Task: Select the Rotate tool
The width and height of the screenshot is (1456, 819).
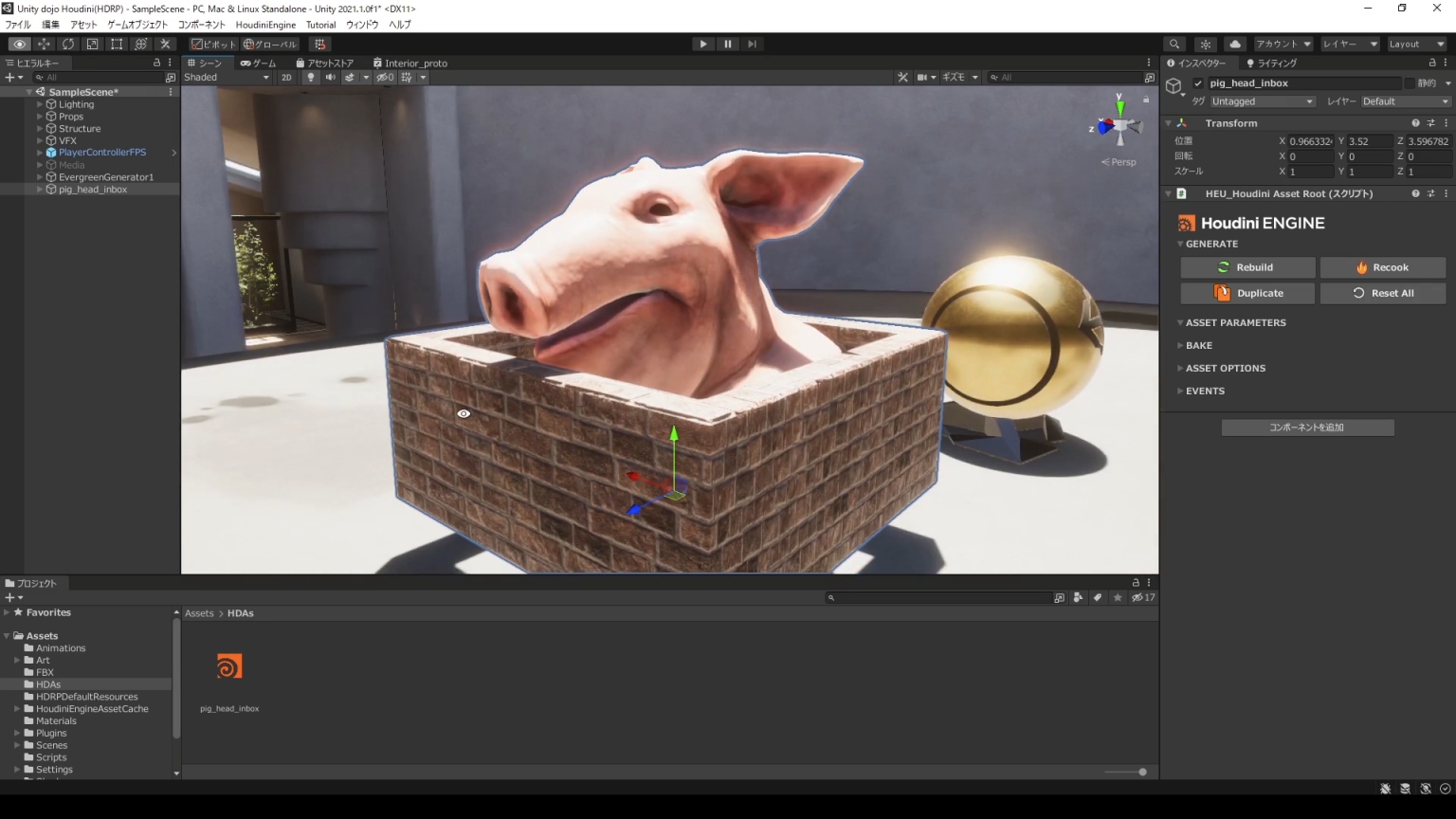Action: 67,44
